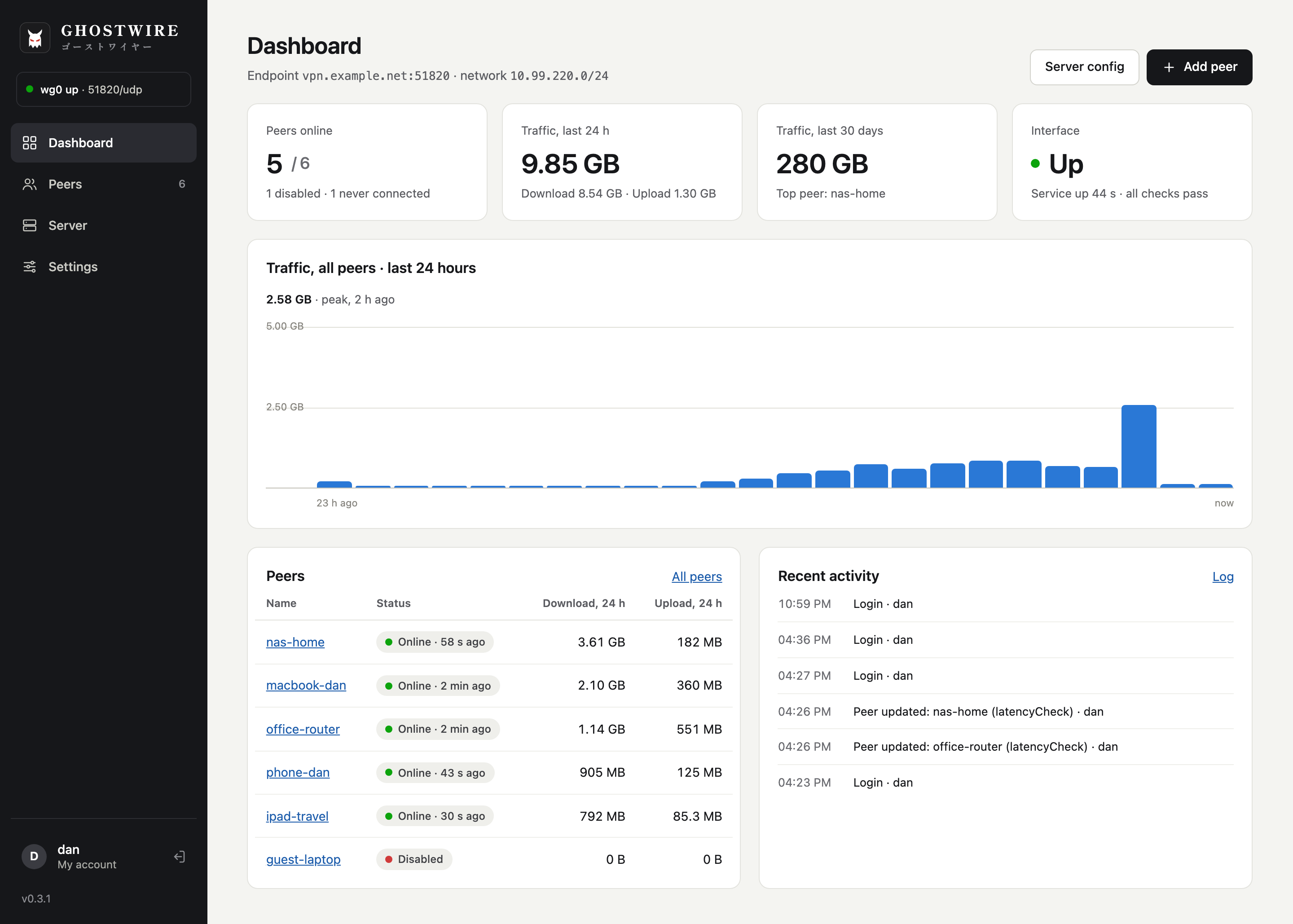The height and width of the screenshot is (924, 1293).
Task: Click the logout icon next to dan
Action: coord(179,857)
